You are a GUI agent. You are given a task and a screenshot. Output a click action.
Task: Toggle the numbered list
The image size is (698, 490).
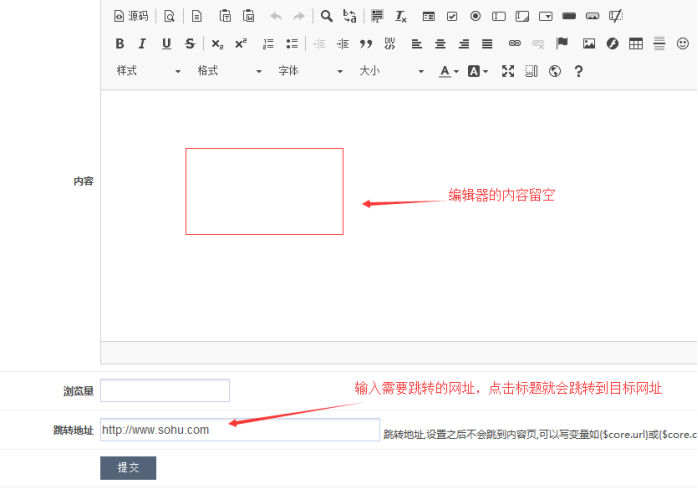268,44
